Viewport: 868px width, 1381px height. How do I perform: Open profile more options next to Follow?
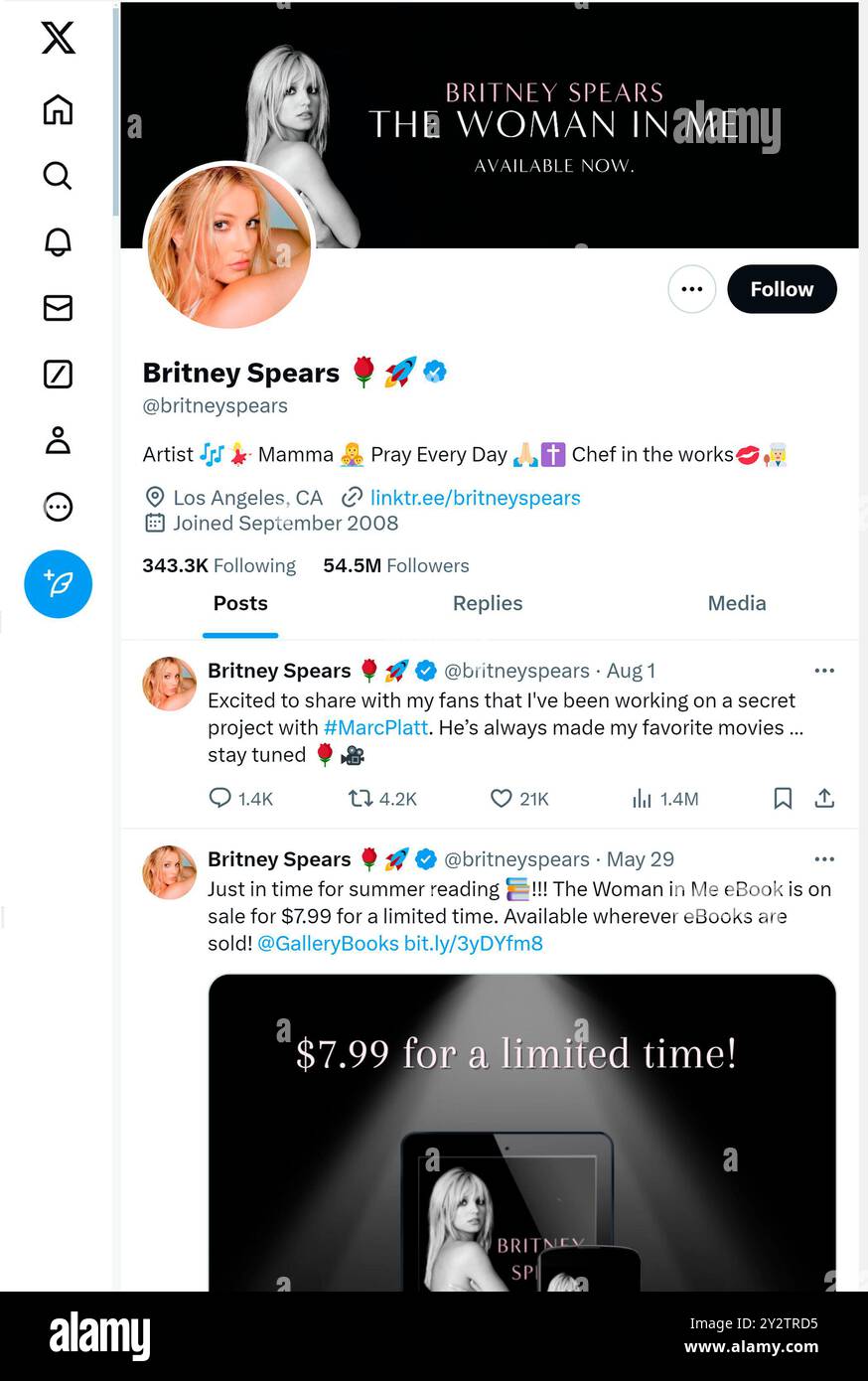(x=692, y=289)
